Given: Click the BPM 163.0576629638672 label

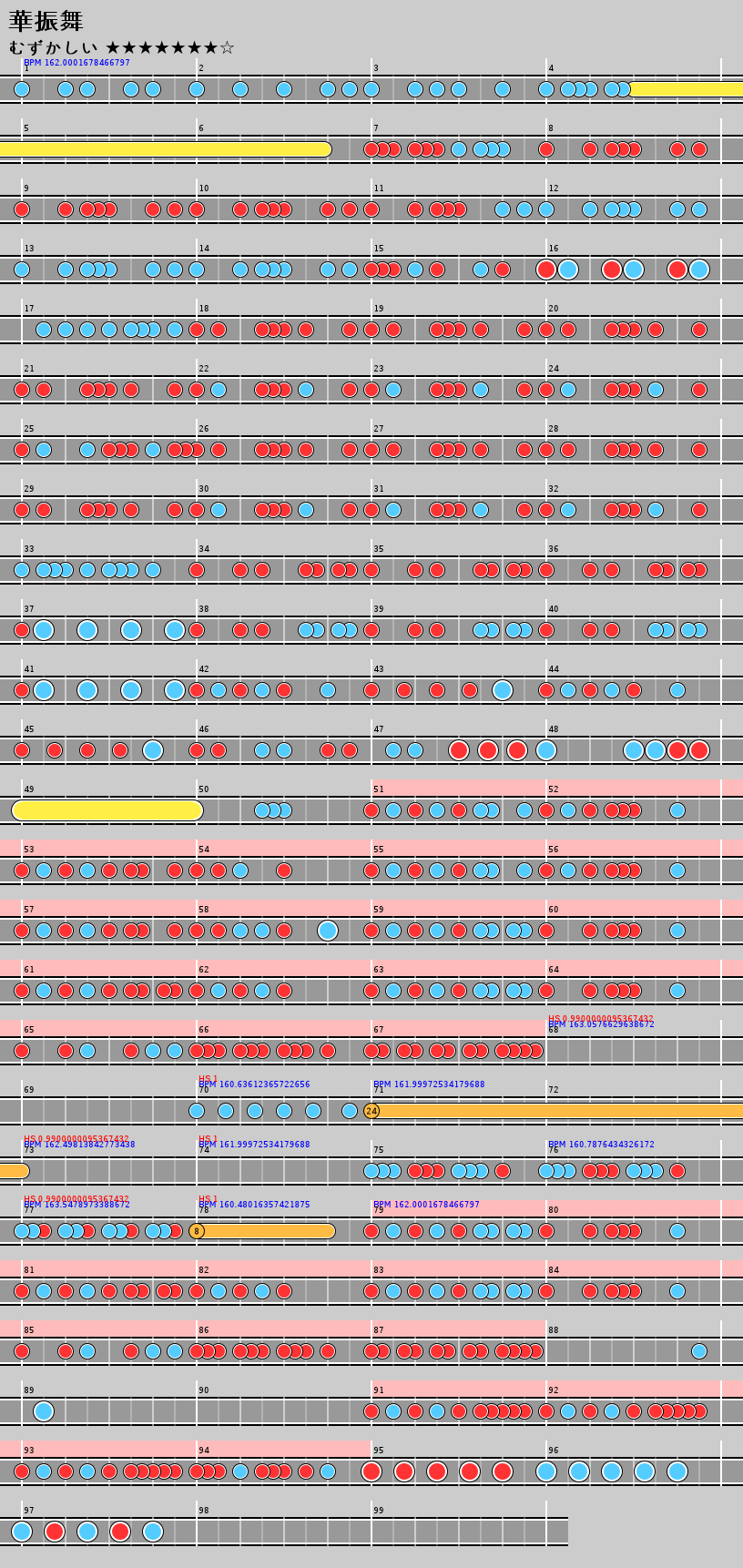Looking at the screenshot, I should click(x=601, y=1024).
